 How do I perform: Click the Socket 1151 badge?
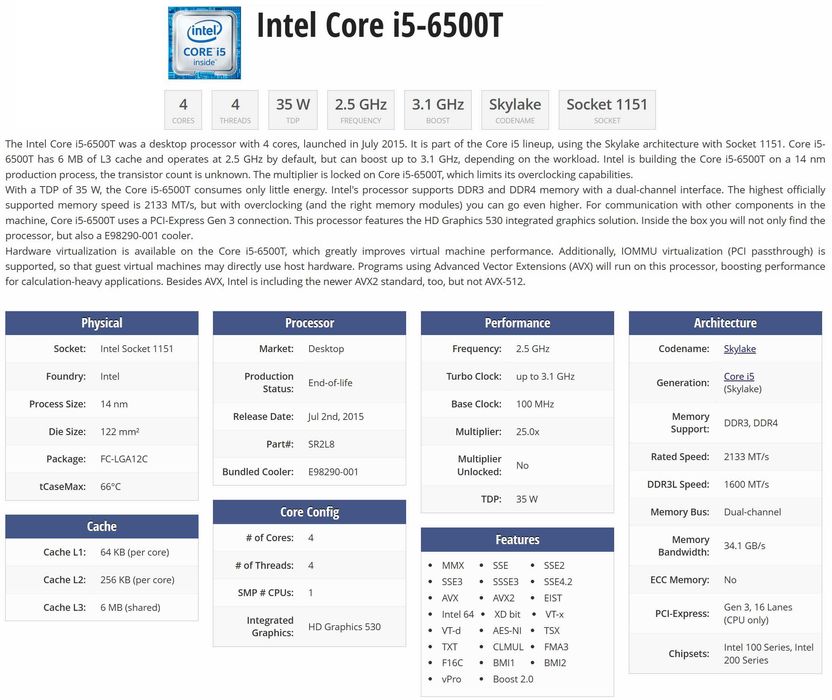607,110
